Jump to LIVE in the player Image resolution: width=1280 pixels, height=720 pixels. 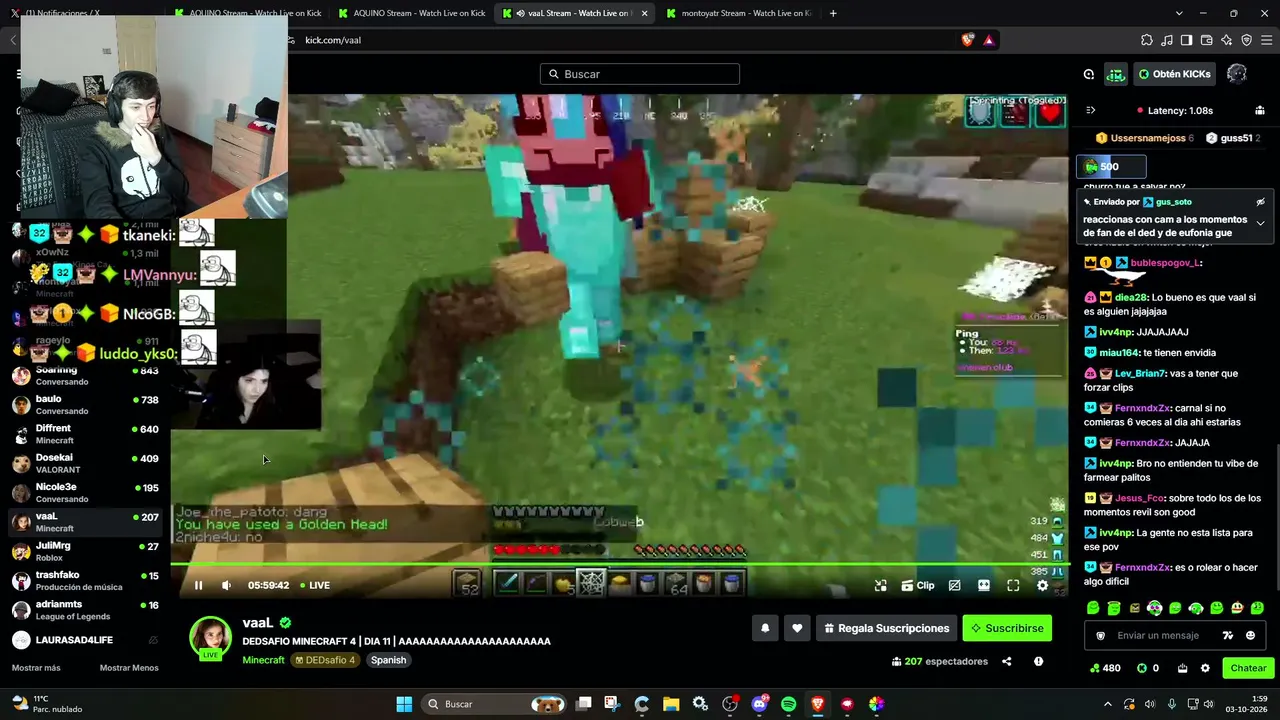314,585
